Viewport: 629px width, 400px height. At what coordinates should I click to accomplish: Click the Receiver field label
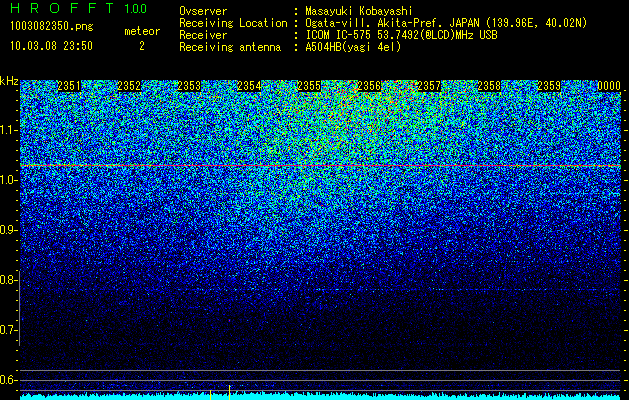(203, 35)
